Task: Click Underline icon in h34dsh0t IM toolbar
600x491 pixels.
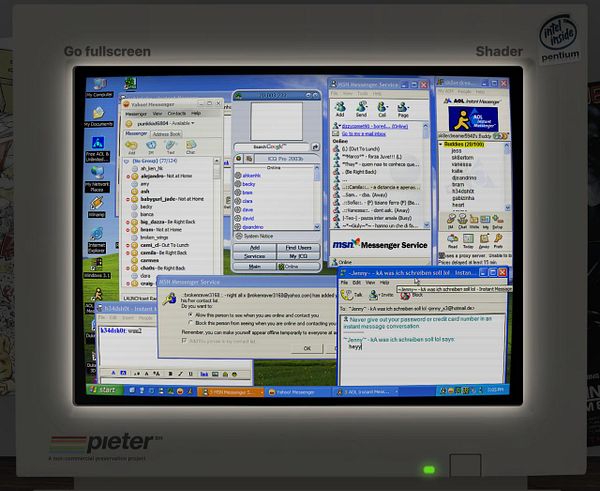Action: pos(190,374)
